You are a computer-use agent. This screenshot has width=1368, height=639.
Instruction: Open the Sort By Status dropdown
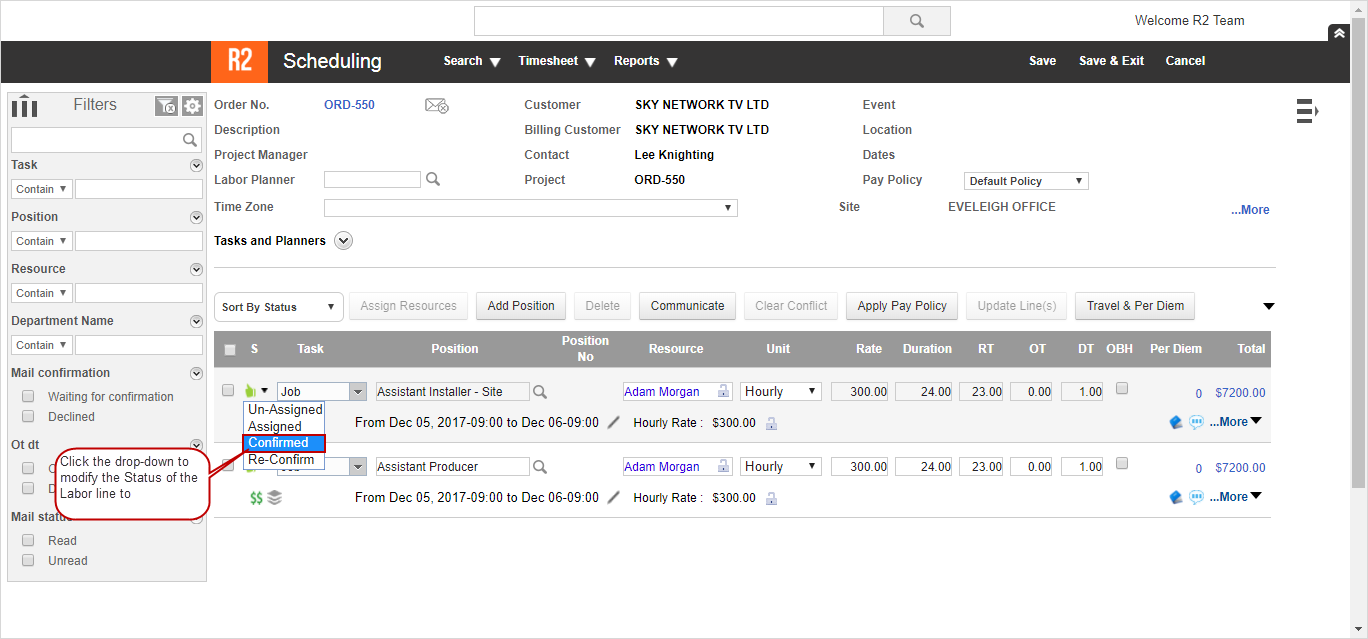279,307
